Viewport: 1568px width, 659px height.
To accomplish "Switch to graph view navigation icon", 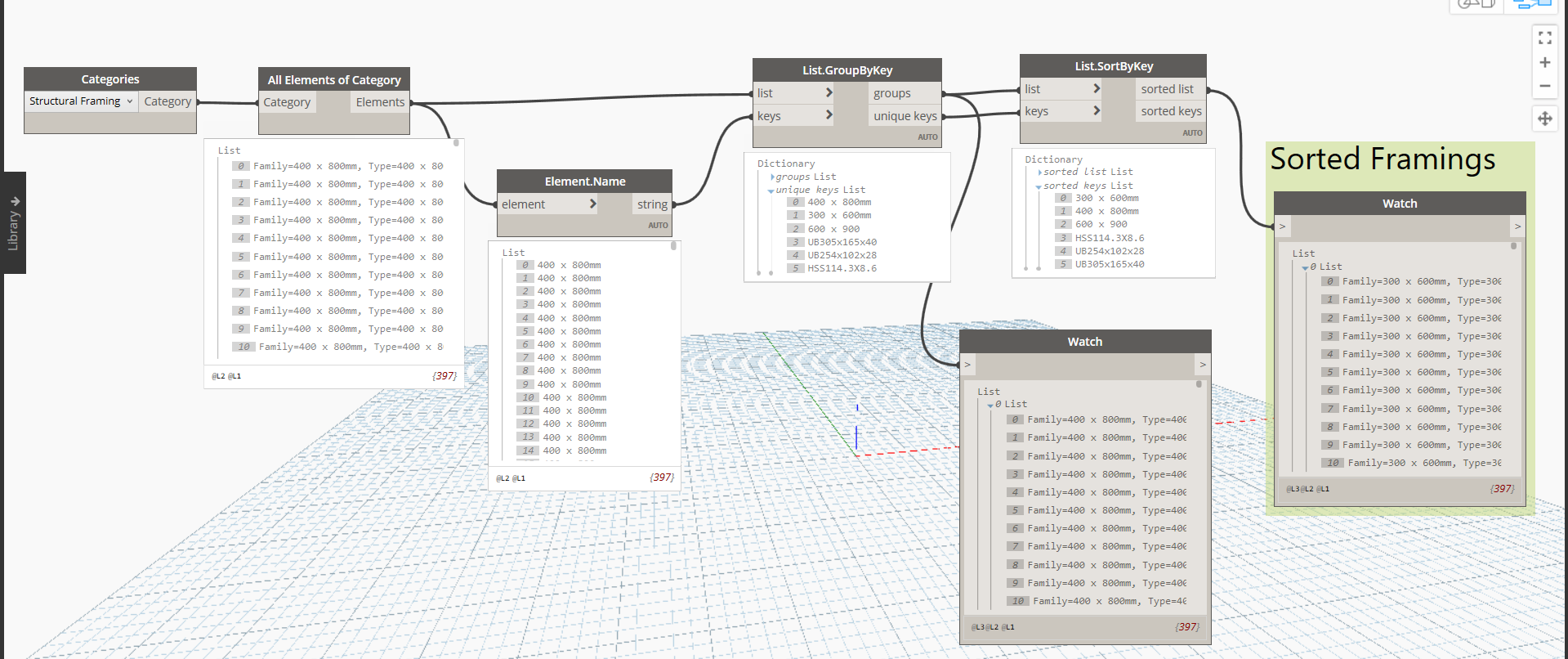I will pyautogui.click(x=1530, y=5).
